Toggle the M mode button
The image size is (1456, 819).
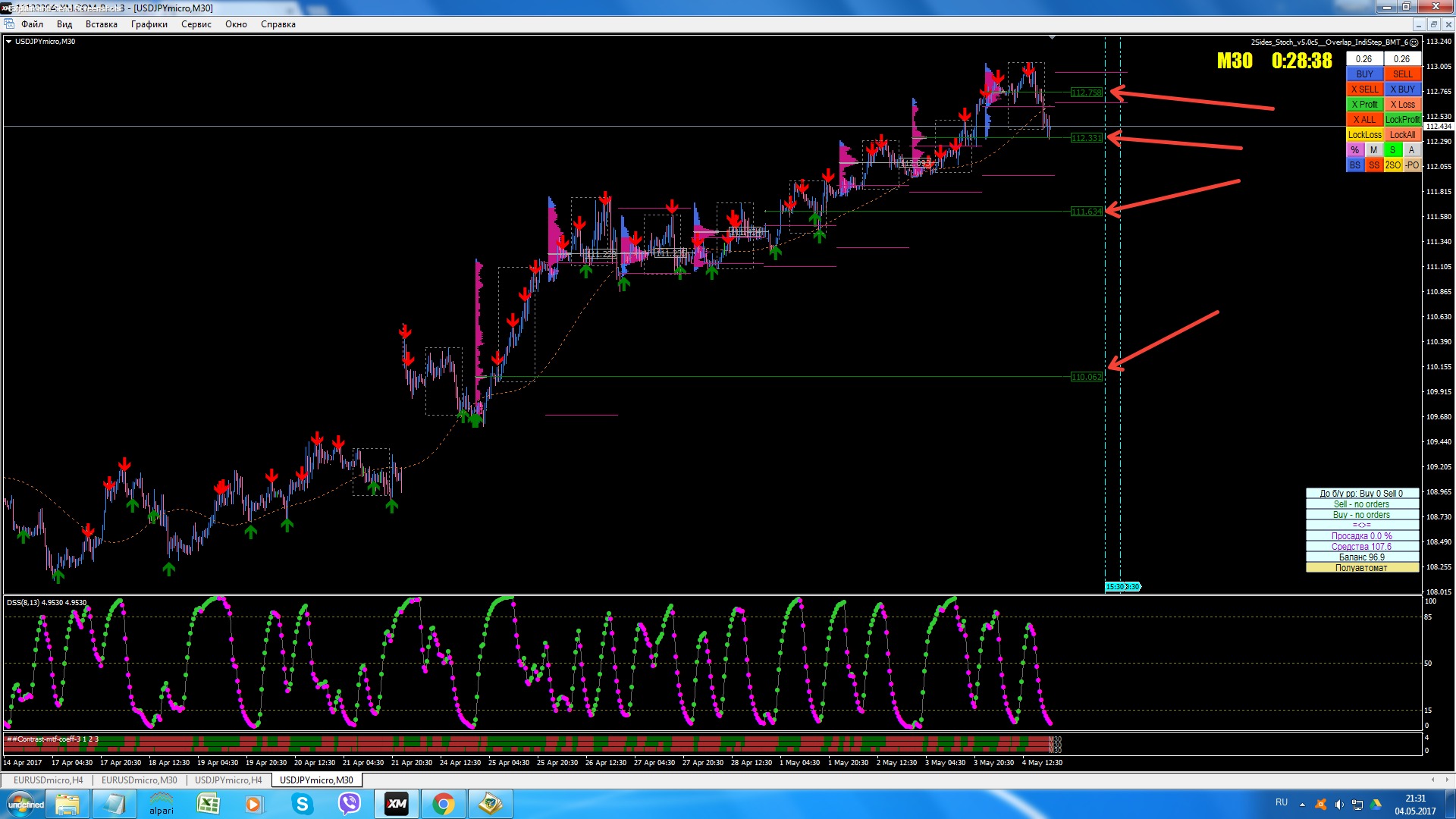tap(1373, 149)
